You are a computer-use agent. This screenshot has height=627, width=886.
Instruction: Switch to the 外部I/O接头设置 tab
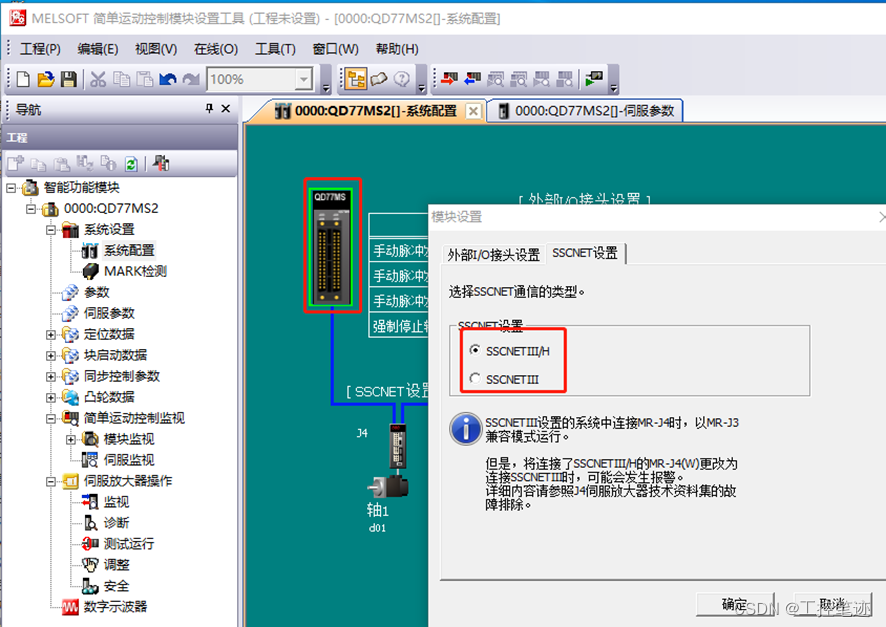click(494, 255)
